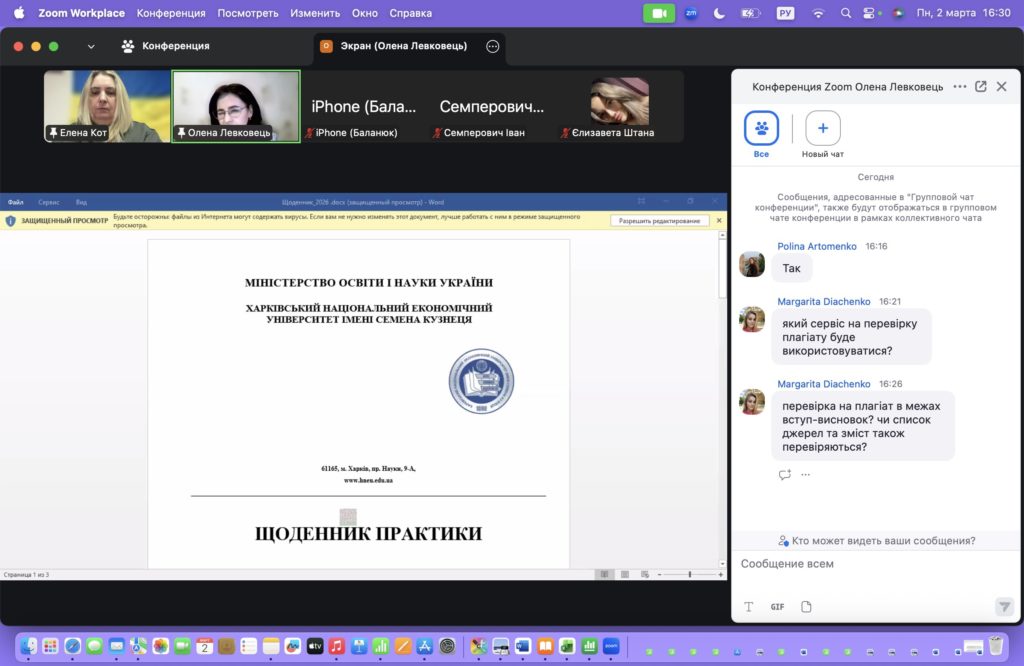1024x666 pixels.
Task: Open more actions for the last chat message
Action: coord(805,474)
